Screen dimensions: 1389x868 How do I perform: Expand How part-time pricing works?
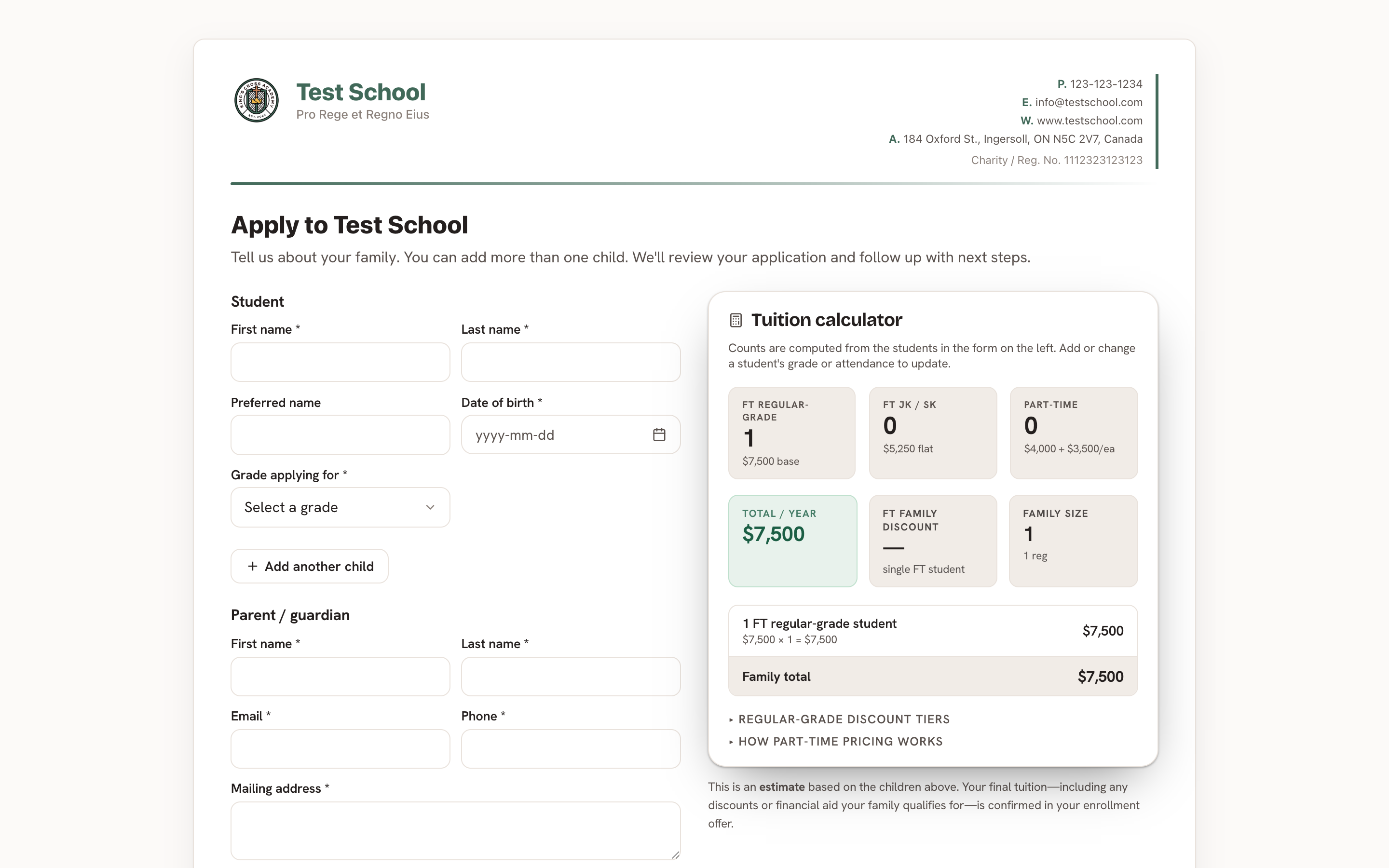836,741
